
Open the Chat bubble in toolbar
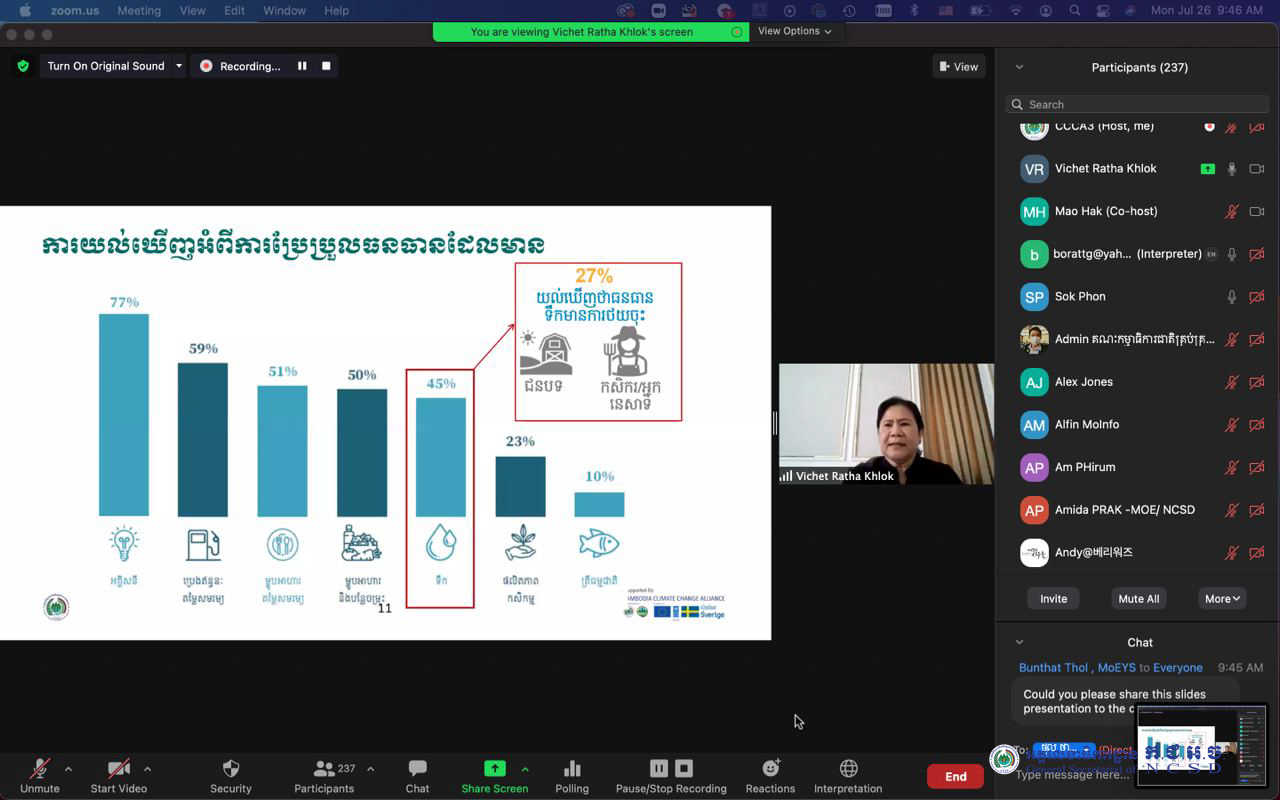click(x=417, y=769)
